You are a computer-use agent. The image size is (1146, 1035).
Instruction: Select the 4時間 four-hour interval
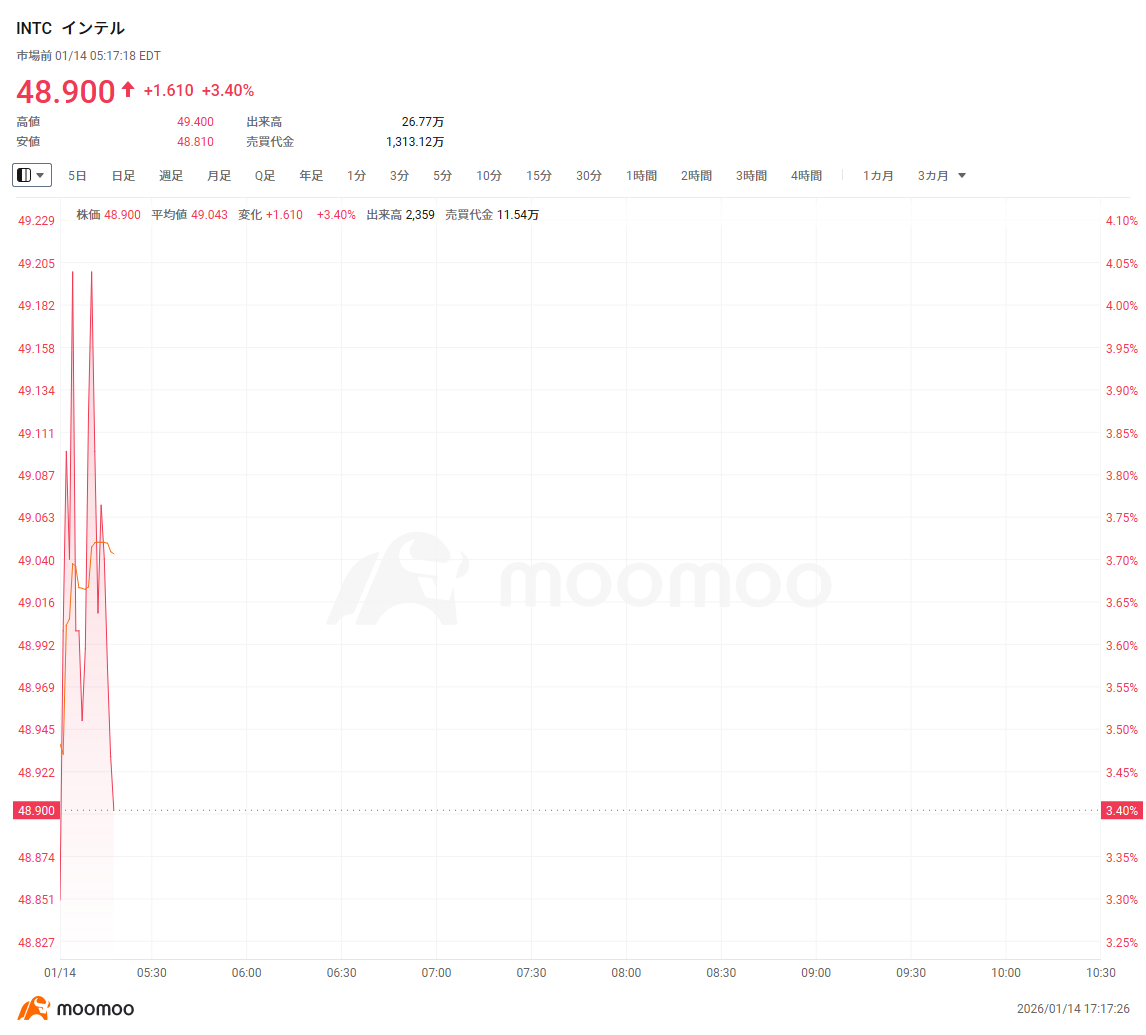806,174
